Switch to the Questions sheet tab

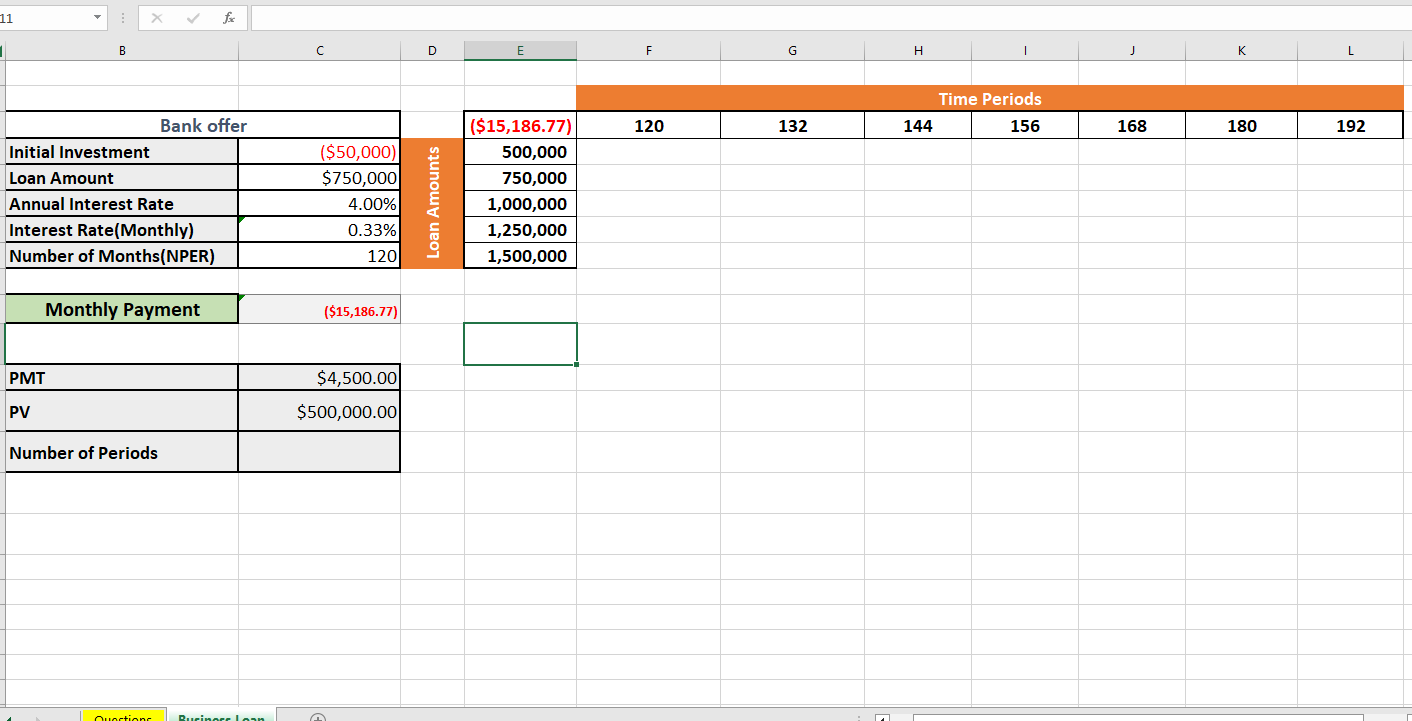(x=123, y=716)
